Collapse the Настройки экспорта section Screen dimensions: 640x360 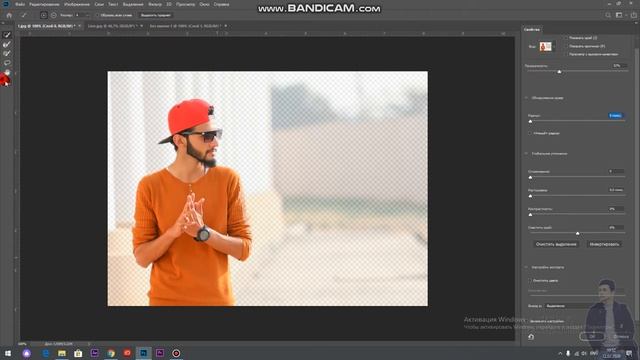click(x=526, y=267)
